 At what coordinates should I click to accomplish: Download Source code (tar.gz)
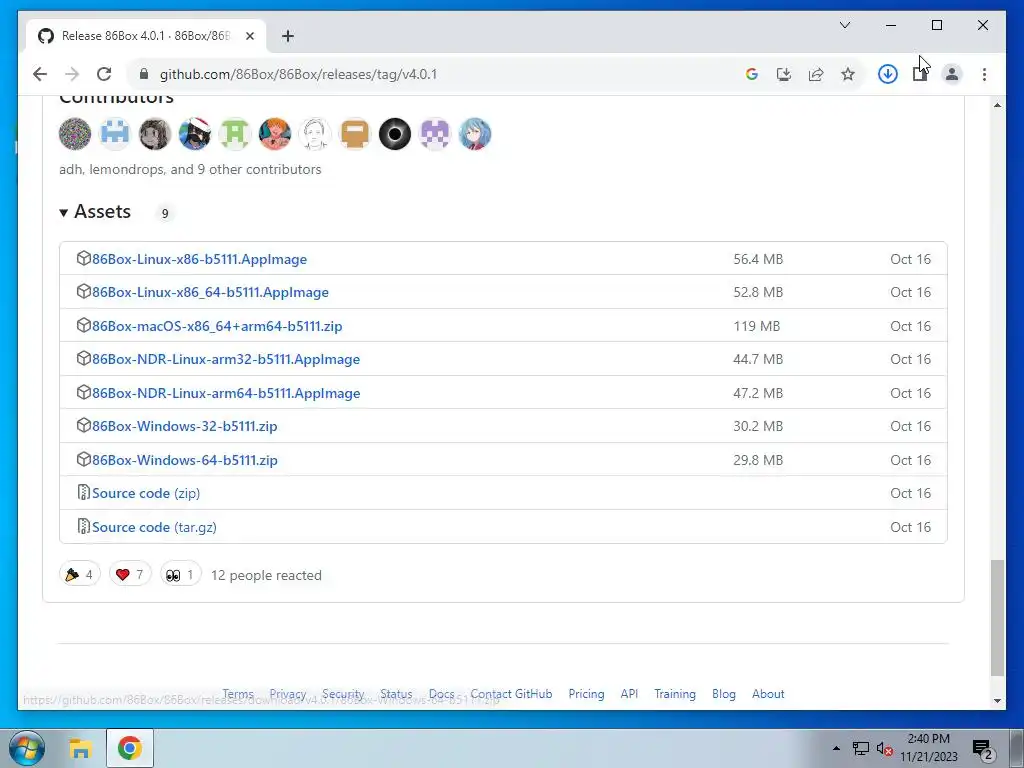[154, 527]
